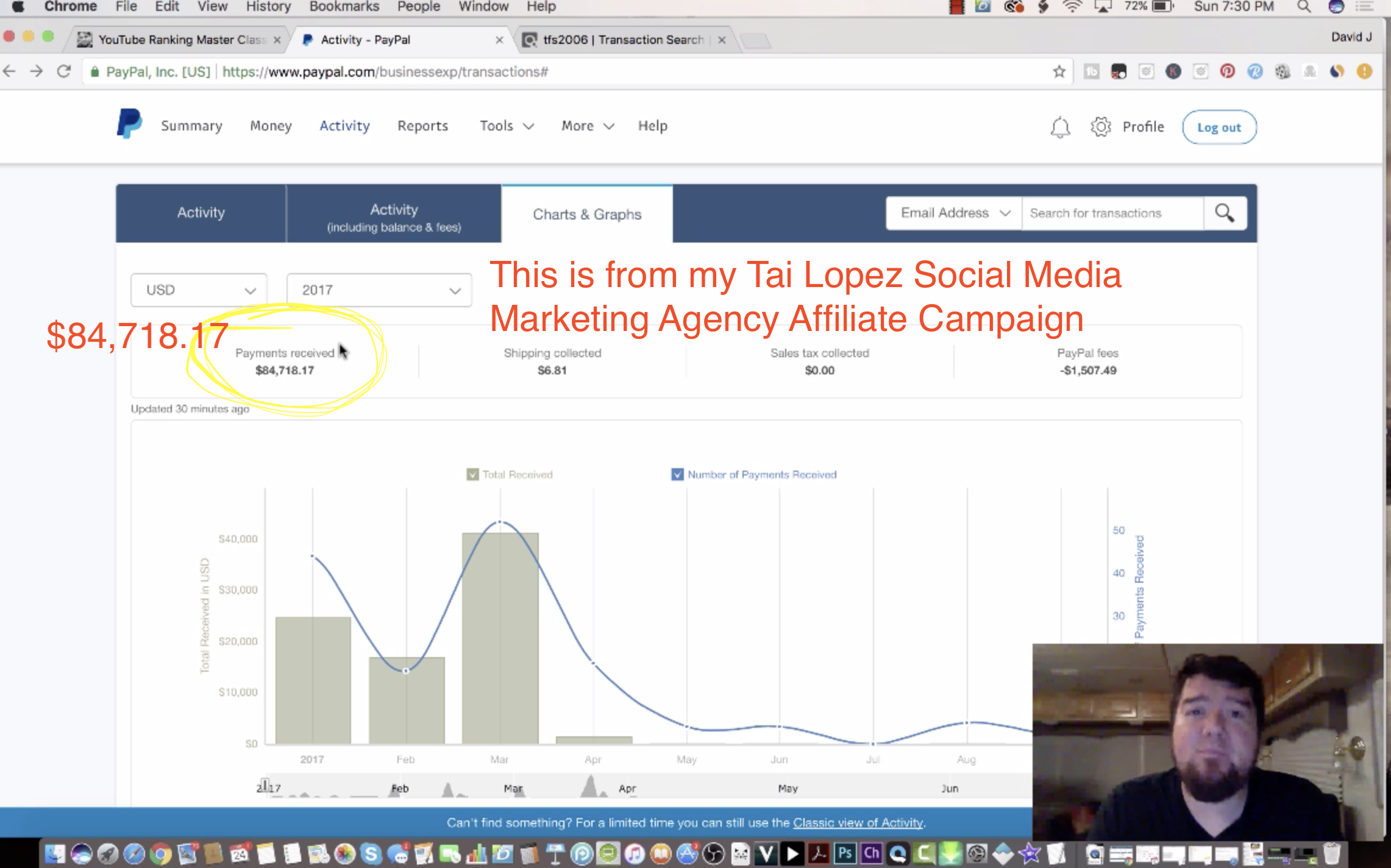Open Launchpad from the dock
1391x868 pixels.
click(108, 854)
